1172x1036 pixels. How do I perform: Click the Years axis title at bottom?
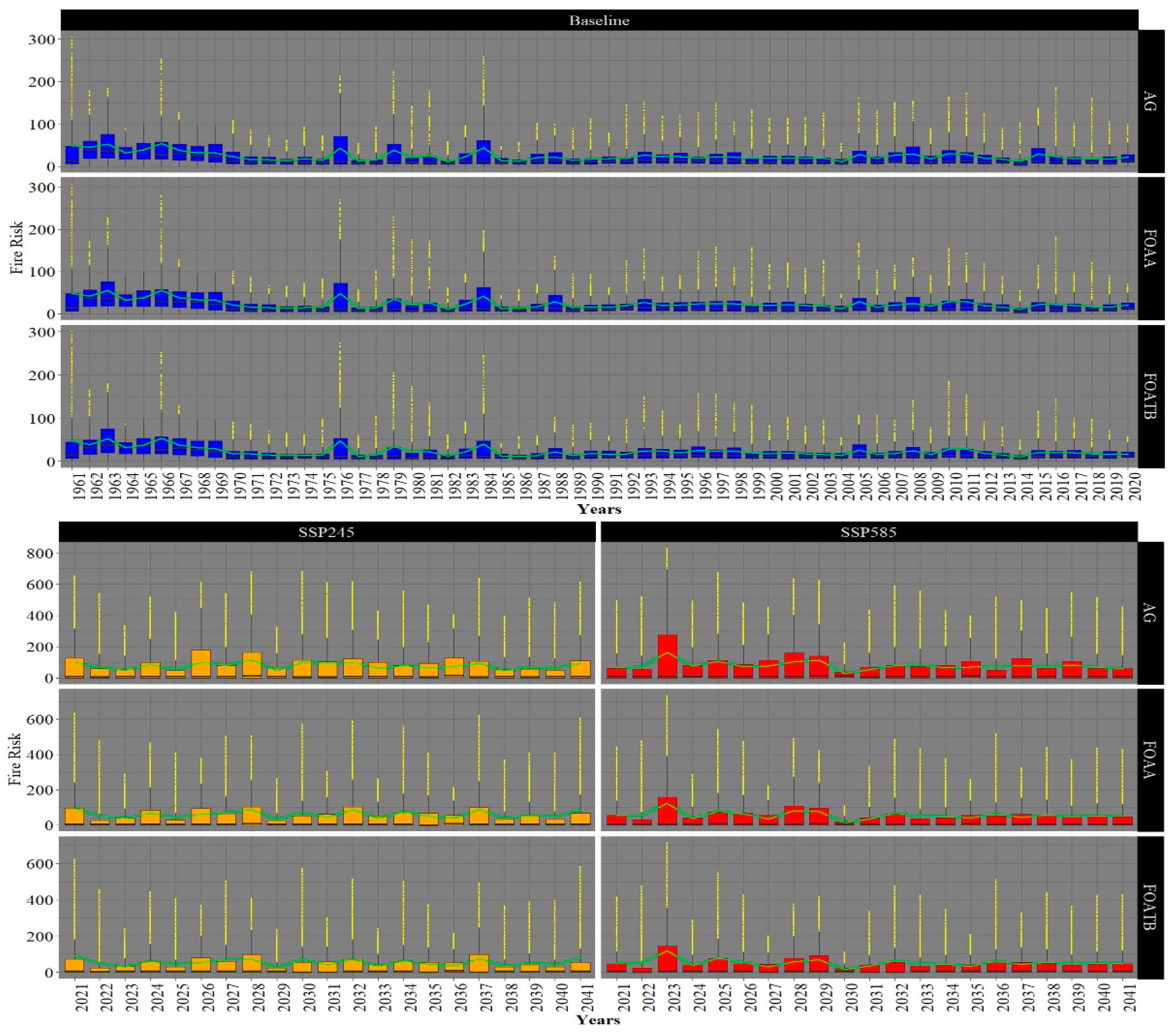pyautogui.click(x=599, y=1019)
